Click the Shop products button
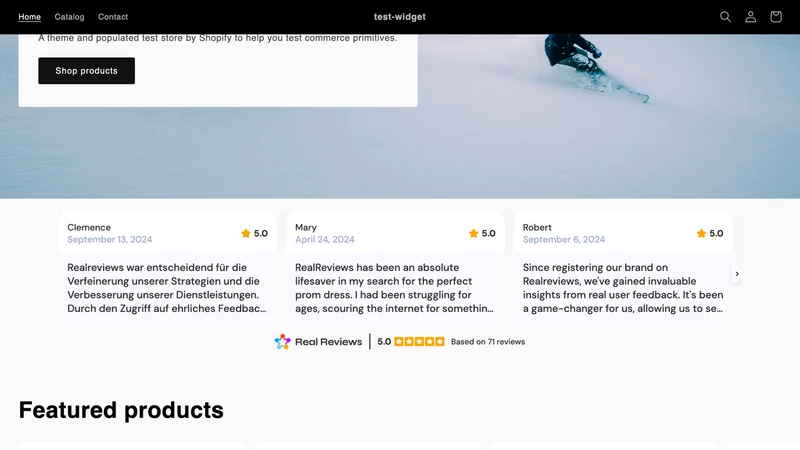The width and height of the screenshot is (800, 450). tap(87, 71)
